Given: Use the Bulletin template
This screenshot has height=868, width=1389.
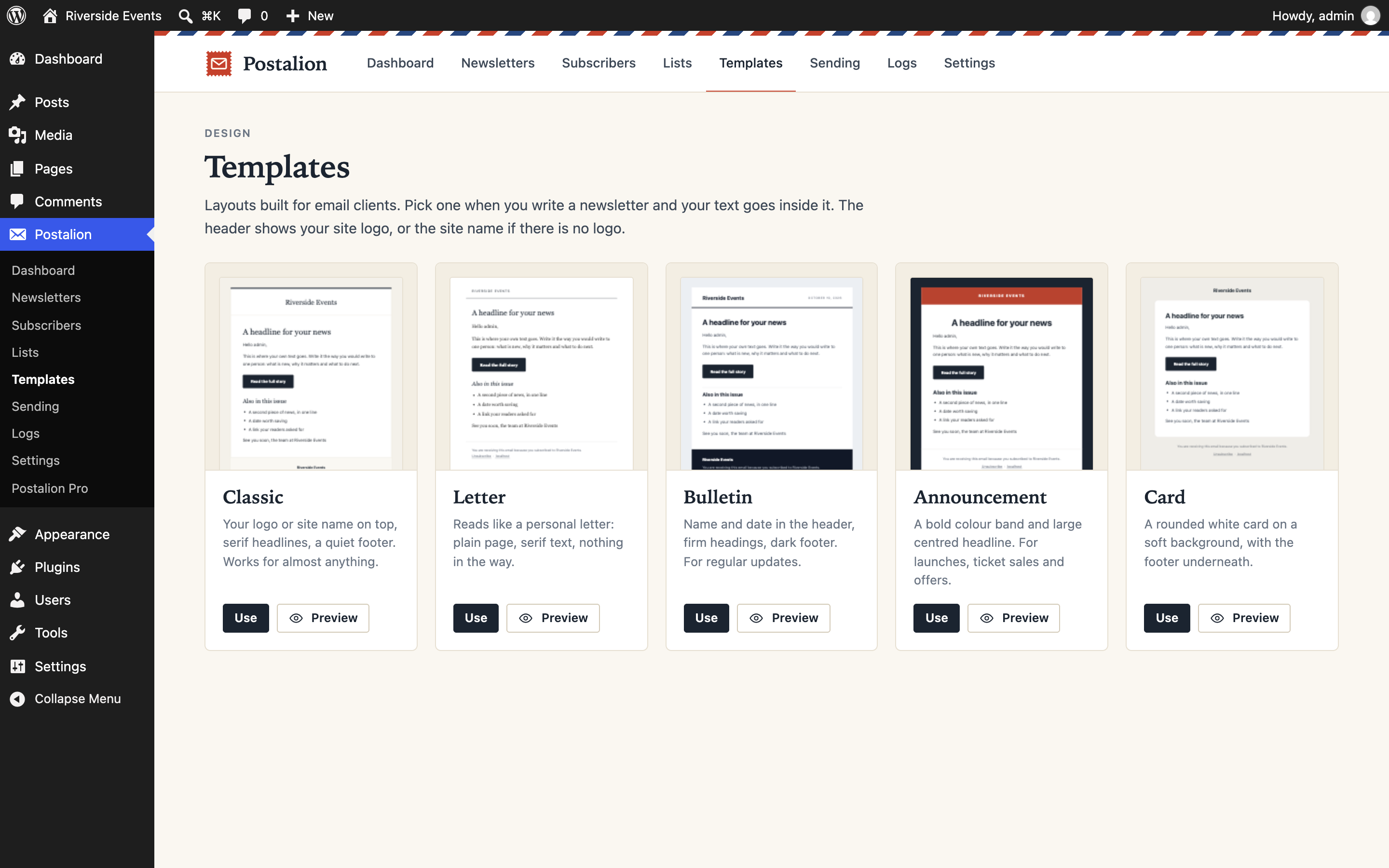Looking at the screenshot, I should coord(706,618).
